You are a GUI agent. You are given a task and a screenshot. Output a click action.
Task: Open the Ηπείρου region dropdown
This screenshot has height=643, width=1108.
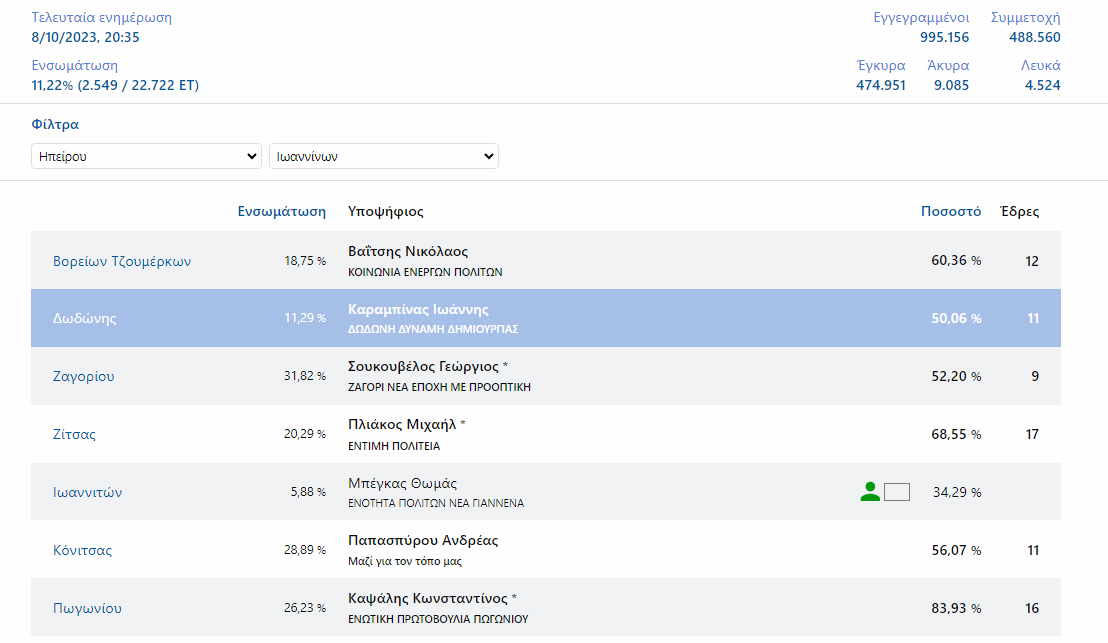tap(146, 156)
